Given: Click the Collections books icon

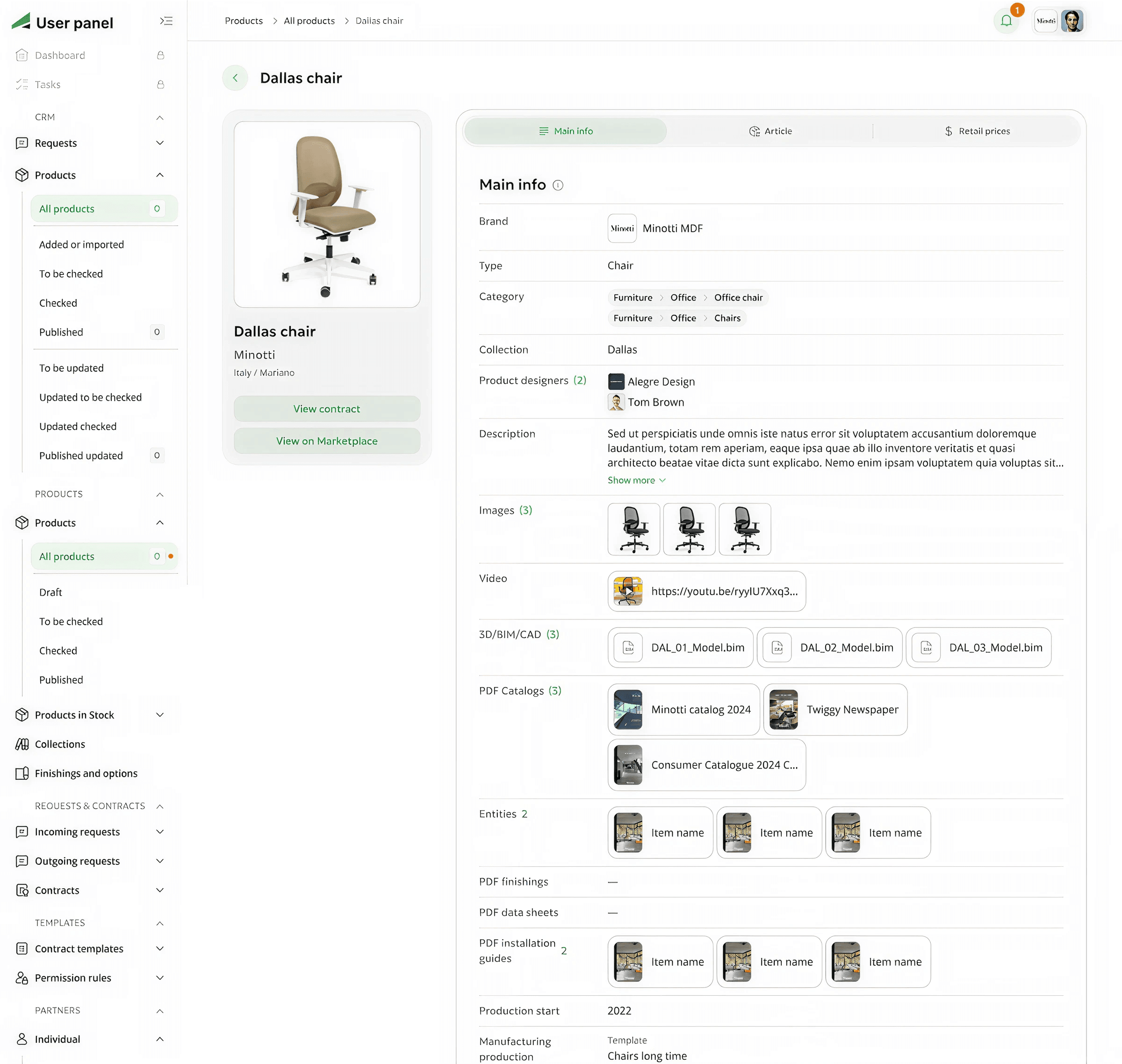Looking at the screenshot, I should click(22, 744).
